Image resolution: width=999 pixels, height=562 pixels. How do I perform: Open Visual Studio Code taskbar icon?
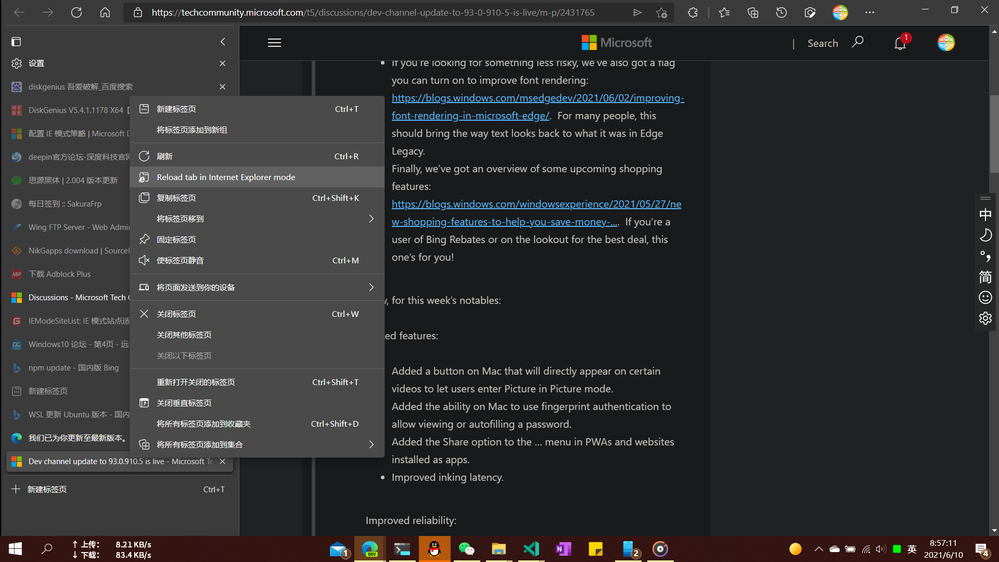click(x=531, y=549)
